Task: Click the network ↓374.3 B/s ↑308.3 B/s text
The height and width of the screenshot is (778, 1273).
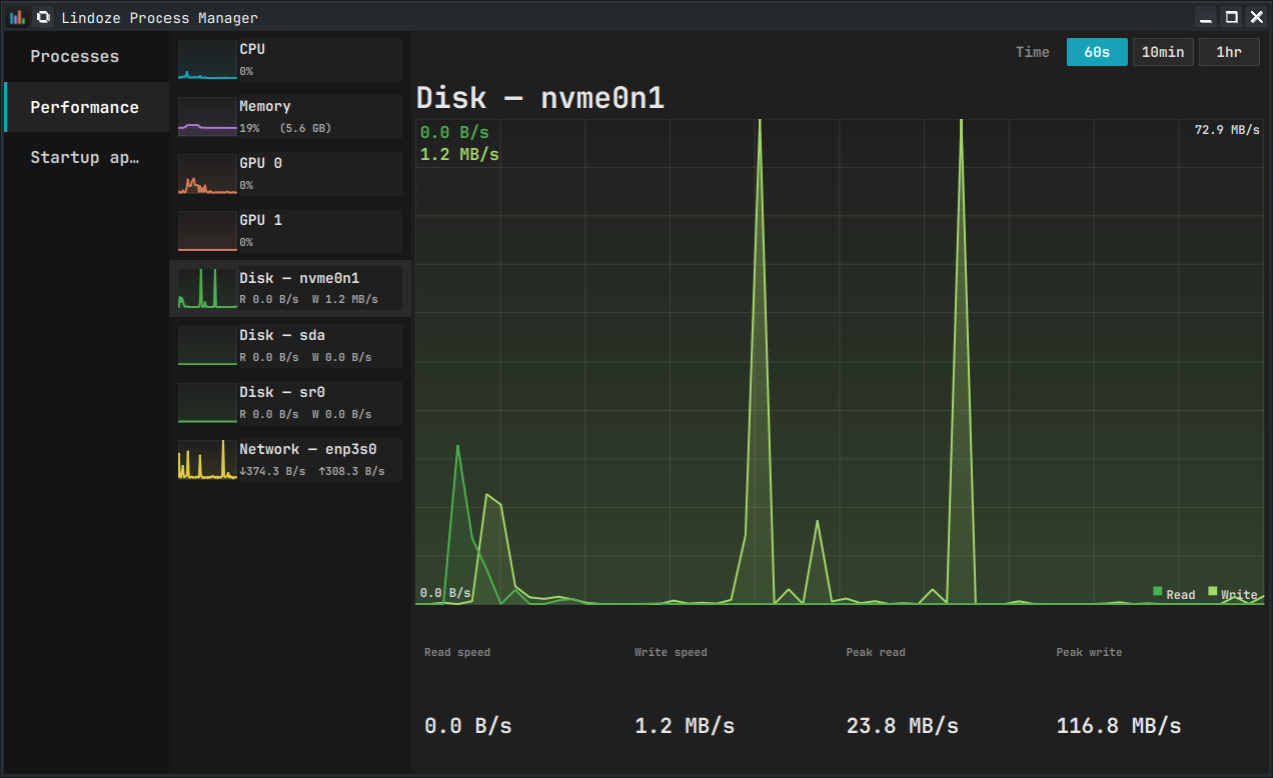Action: pos(312,471)
